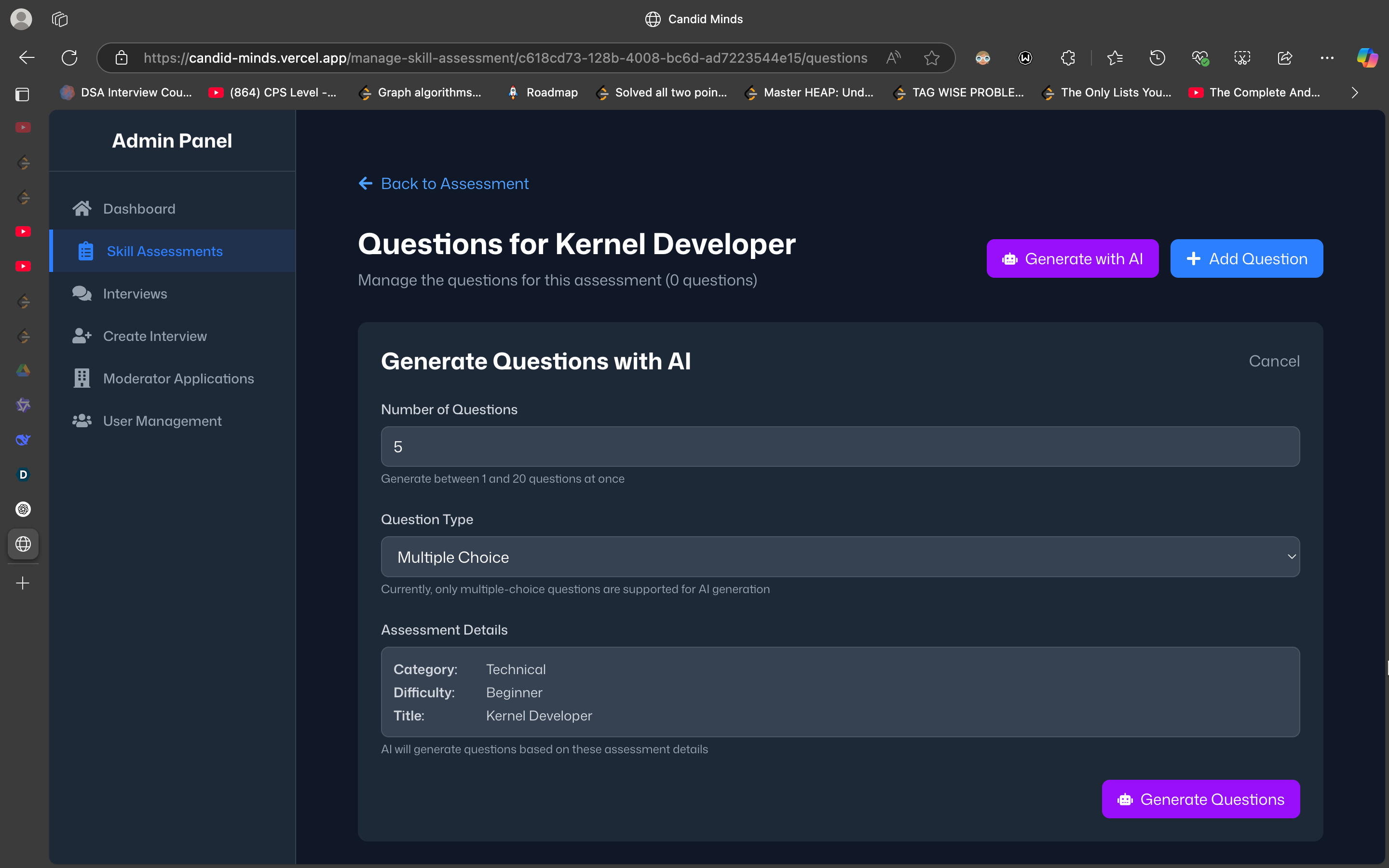Click the plus icon in browser sidebar
This screenshot has width=1389, height=868.
click(x=23, y=583)
